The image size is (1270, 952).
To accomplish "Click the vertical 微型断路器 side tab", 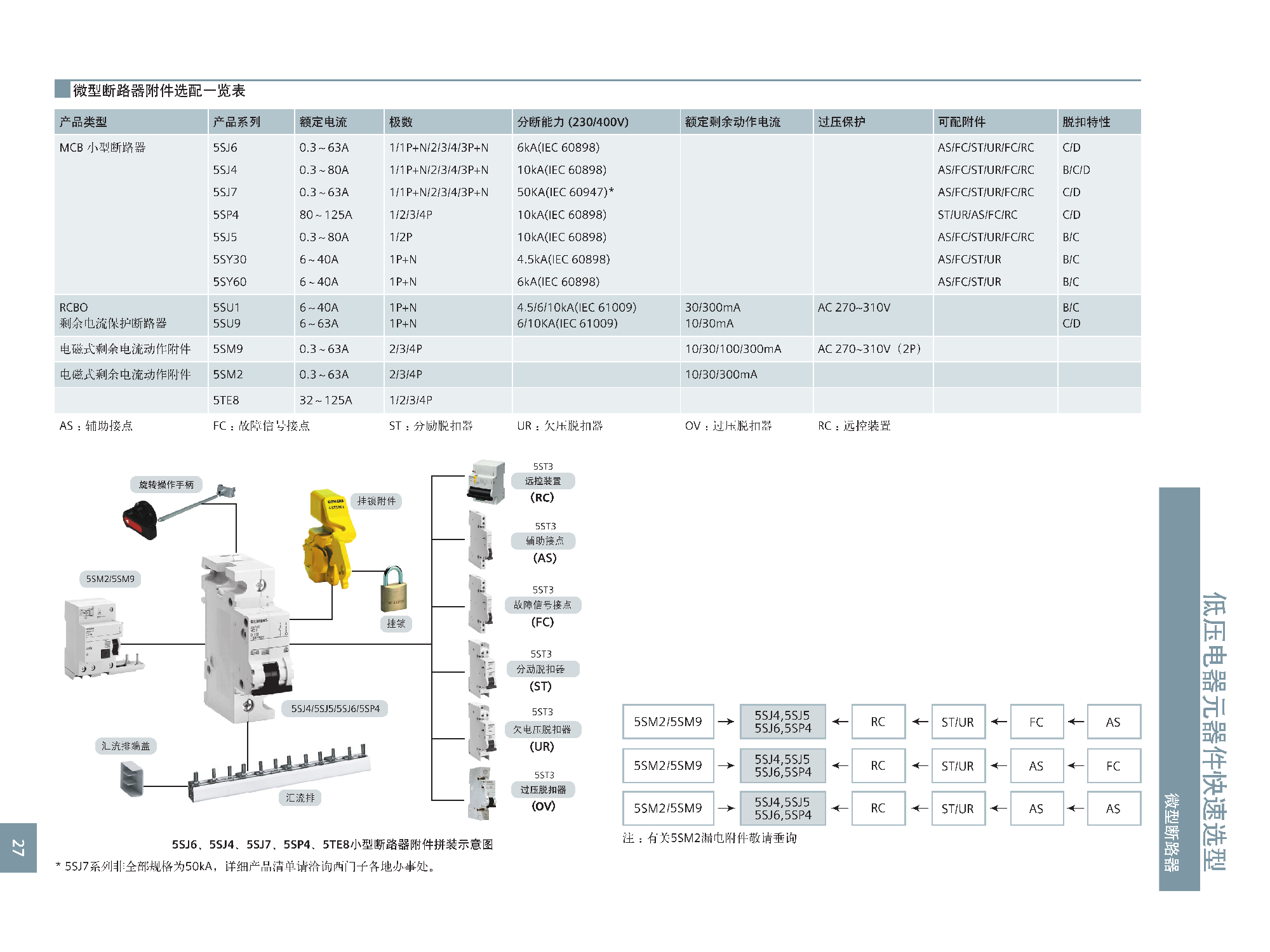I will (x=1172, y=831).
